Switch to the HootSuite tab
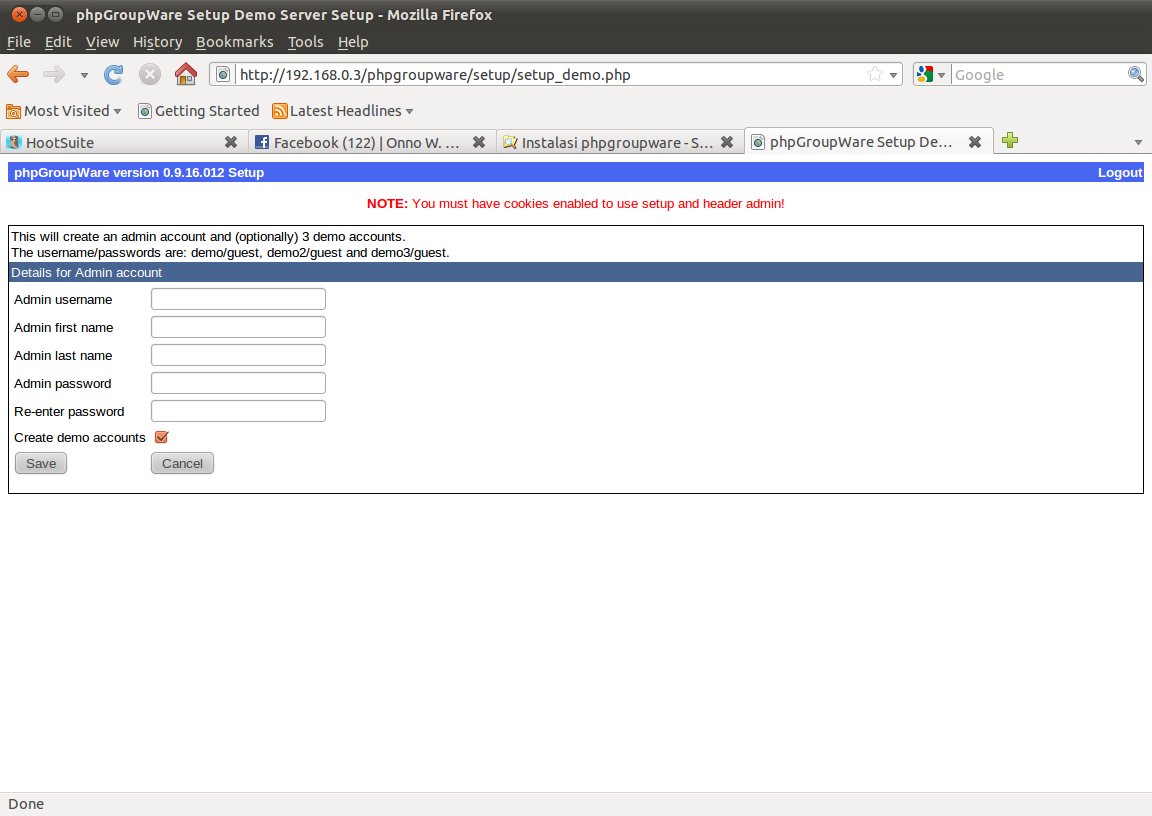The width and height of the screenshot is (1152, 816). pyautogui.click(x=123, y=142)
